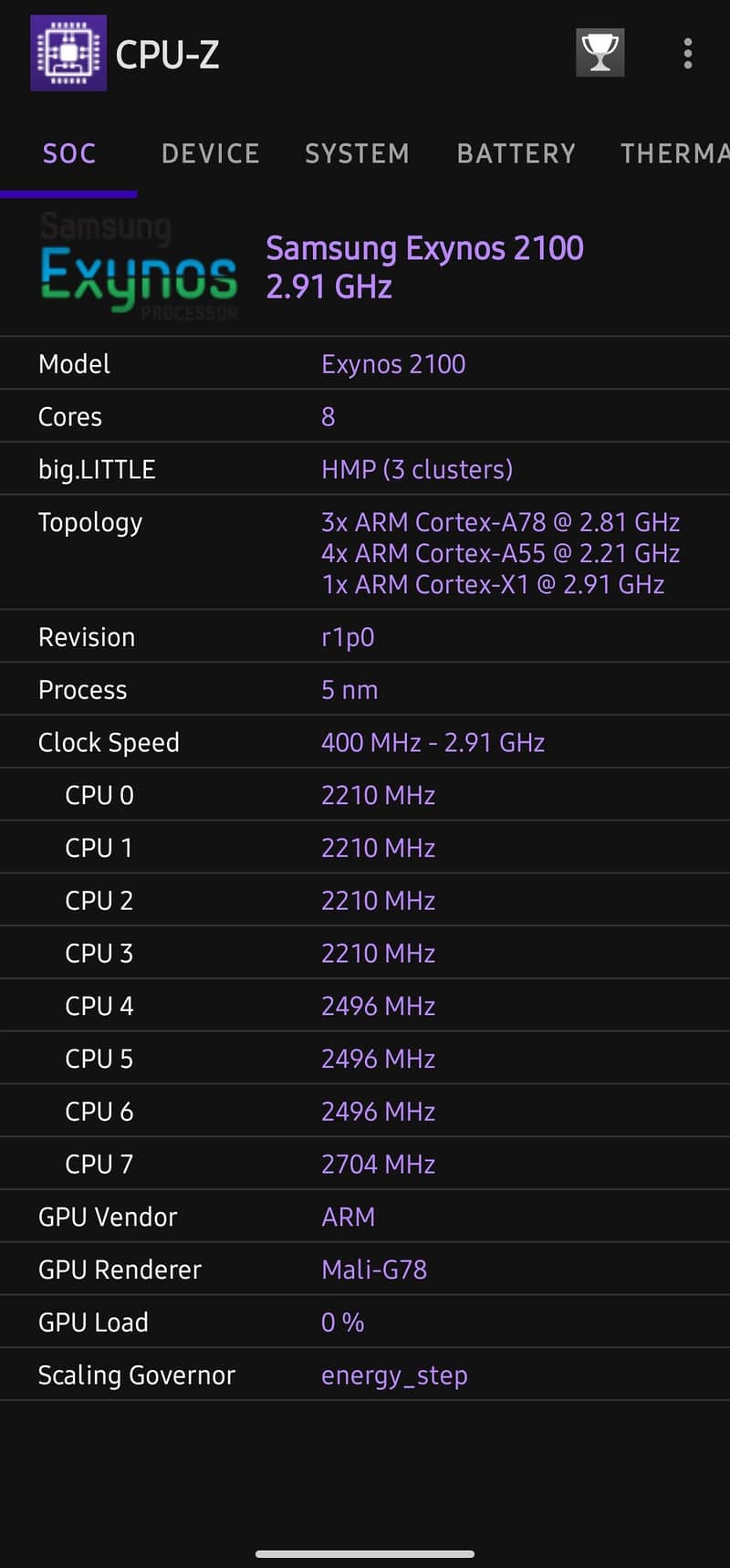This screenshot has width=730, height=1568.
Task: Tap the Samsung Exynos 2100 heading
Action: 424,248
